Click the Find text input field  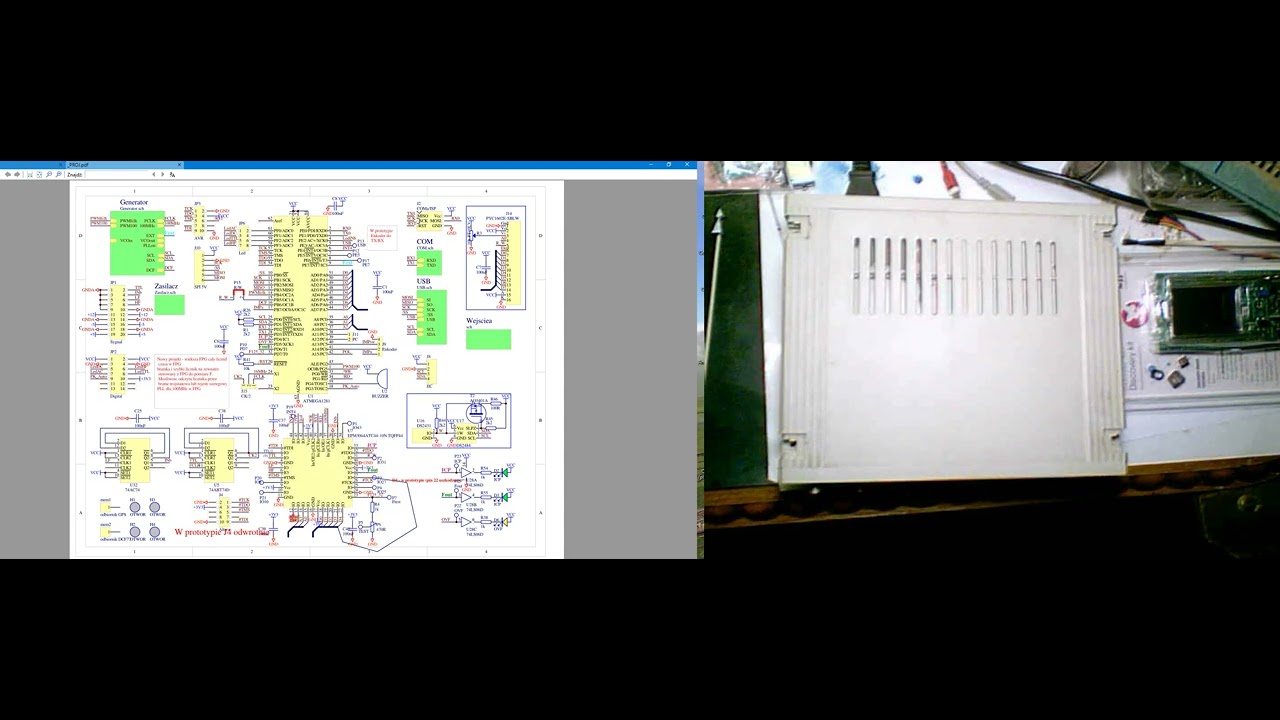pyautogui.click(x=116, y=174)
